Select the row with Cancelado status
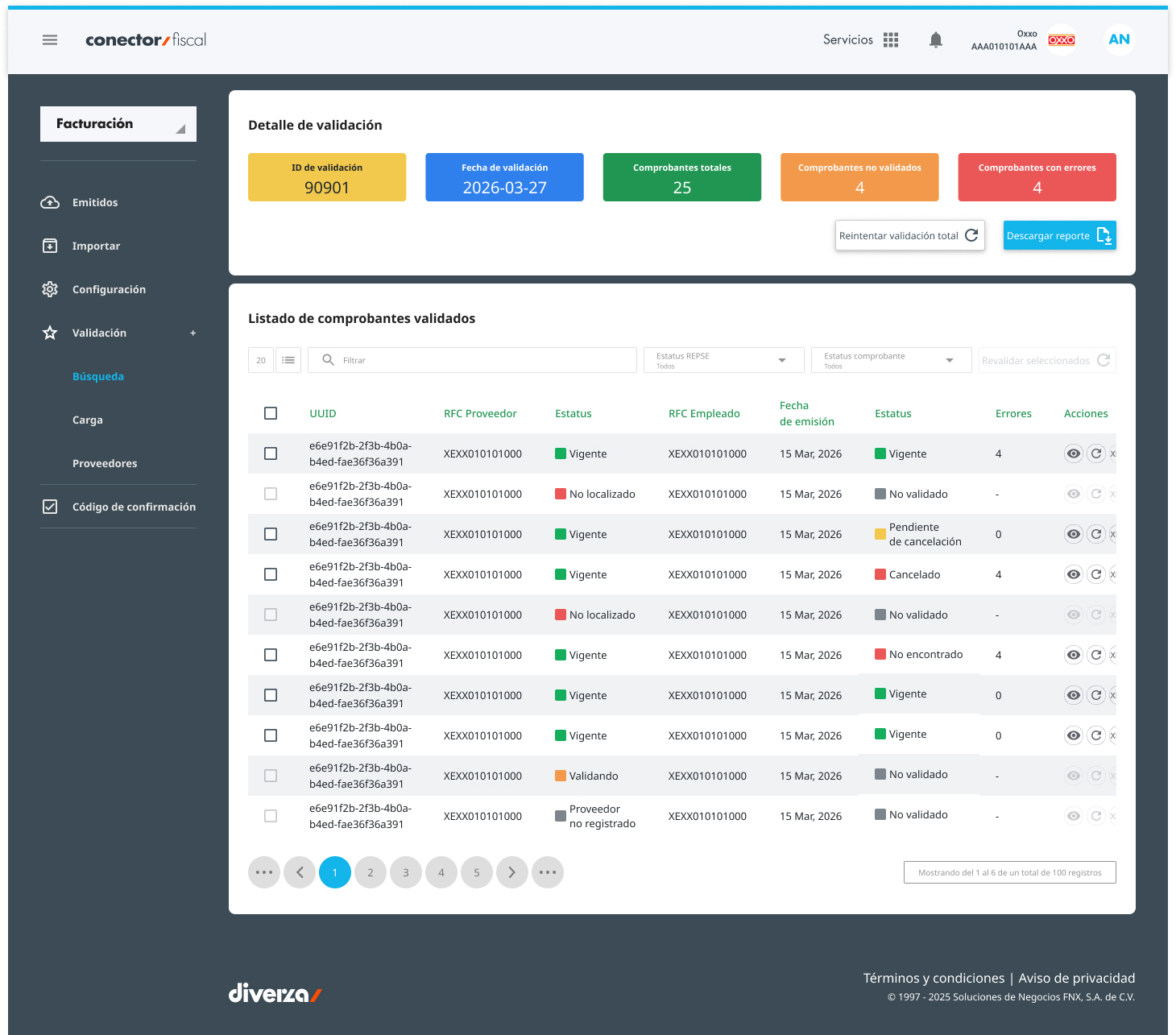Viewport: 1176px width, 1035px height. click(x=271, y=574)
